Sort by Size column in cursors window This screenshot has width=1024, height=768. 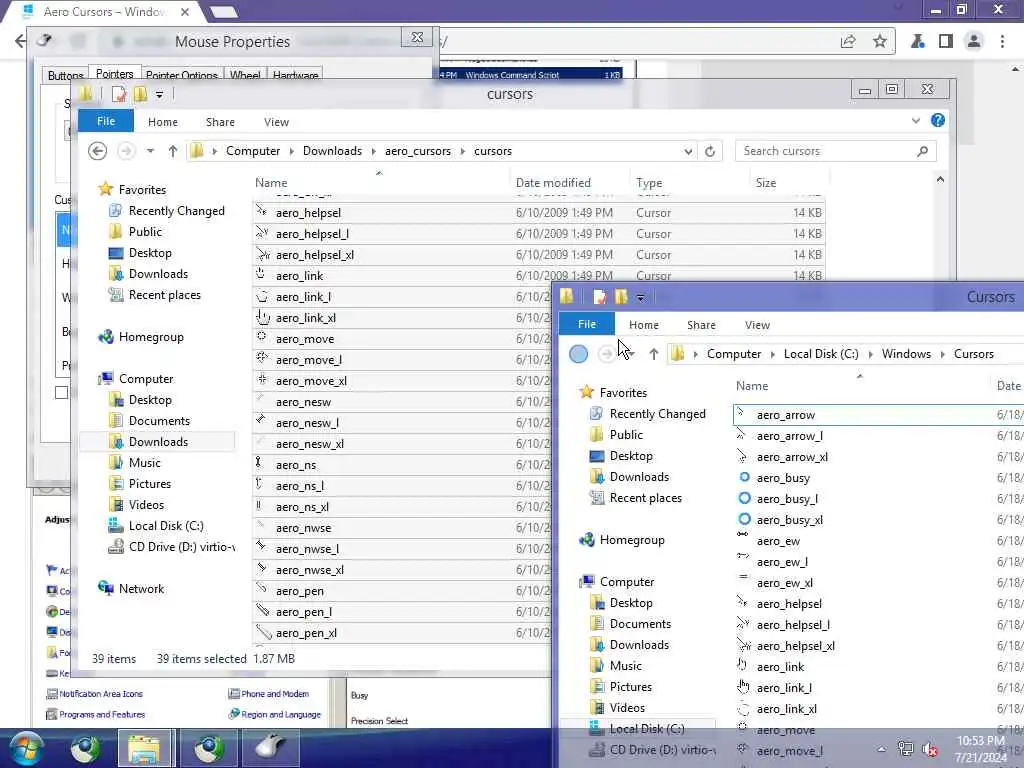pyautogui.click(x=766, y=183)
